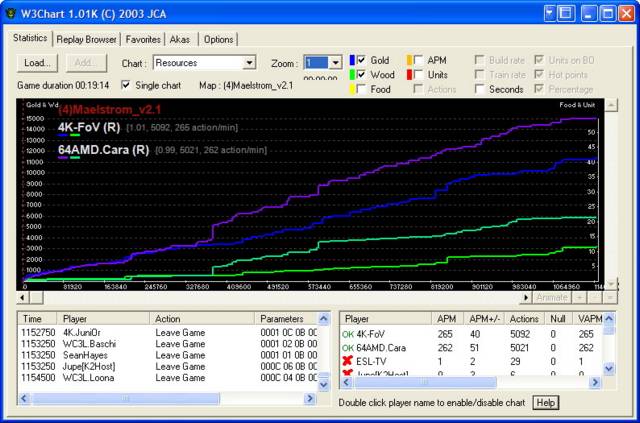The image size is (640, 423).
Task: Enable the APM checkbox
Action: click(x=418, y=60)
